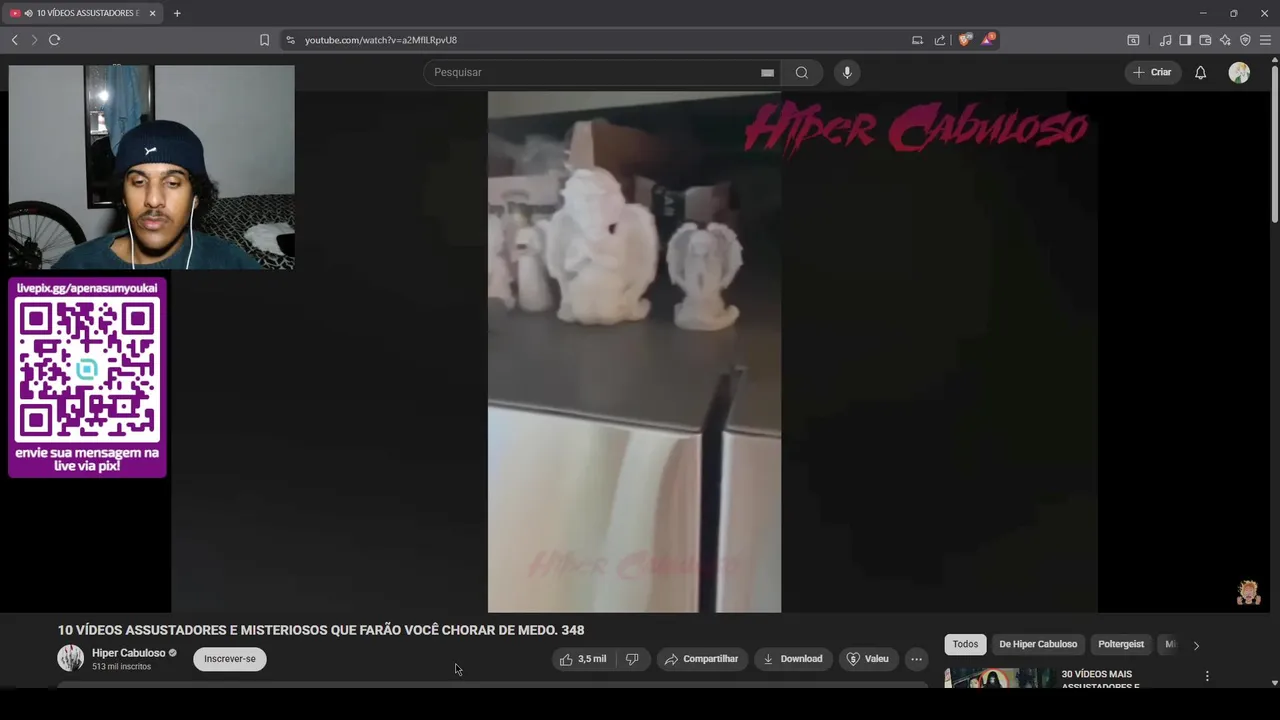Open the Brave Wallet icon

(x=1205, y=40)
